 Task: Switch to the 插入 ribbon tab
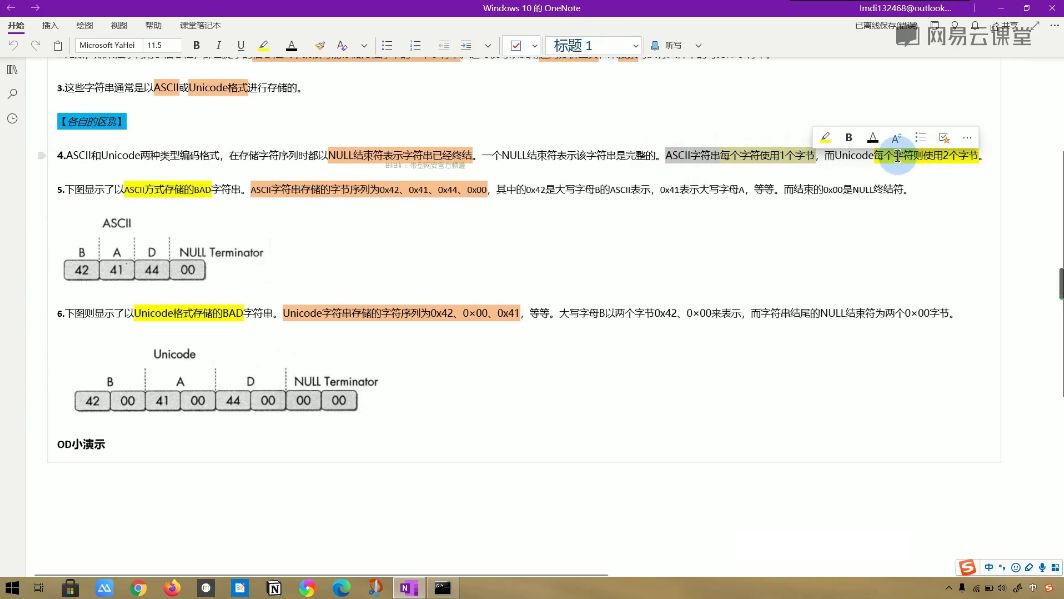pyautogui.click(x=50, y=25)
